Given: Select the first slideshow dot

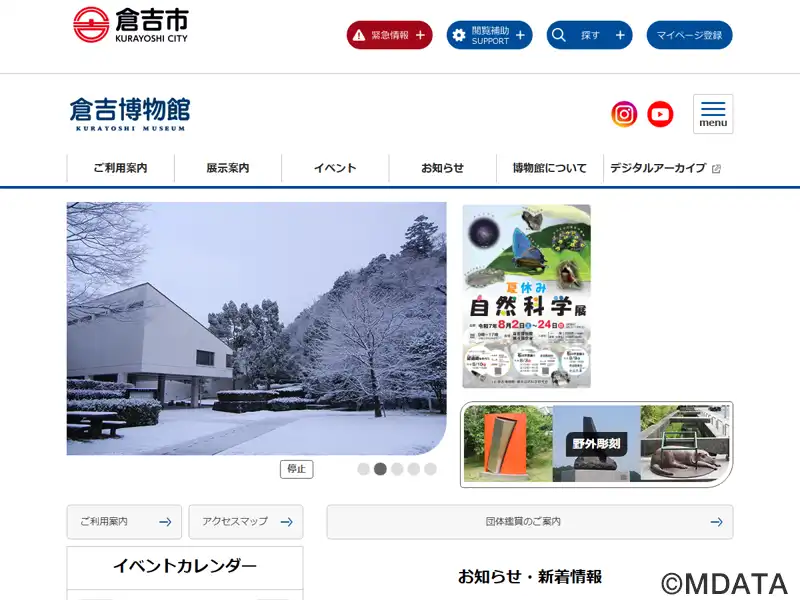Looking at the screenshot, I should [x=363, y=469].
